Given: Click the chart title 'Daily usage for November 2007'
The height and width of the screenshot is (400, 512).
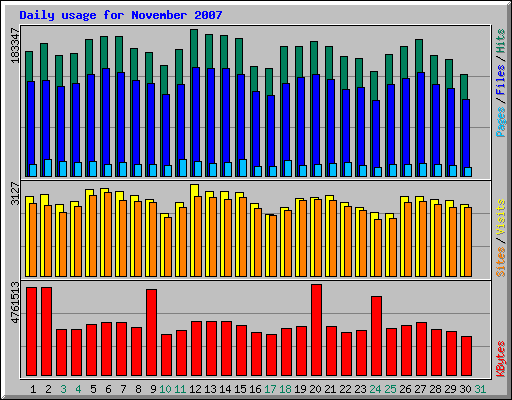Looking at the screenshot, I should [121, 15].
